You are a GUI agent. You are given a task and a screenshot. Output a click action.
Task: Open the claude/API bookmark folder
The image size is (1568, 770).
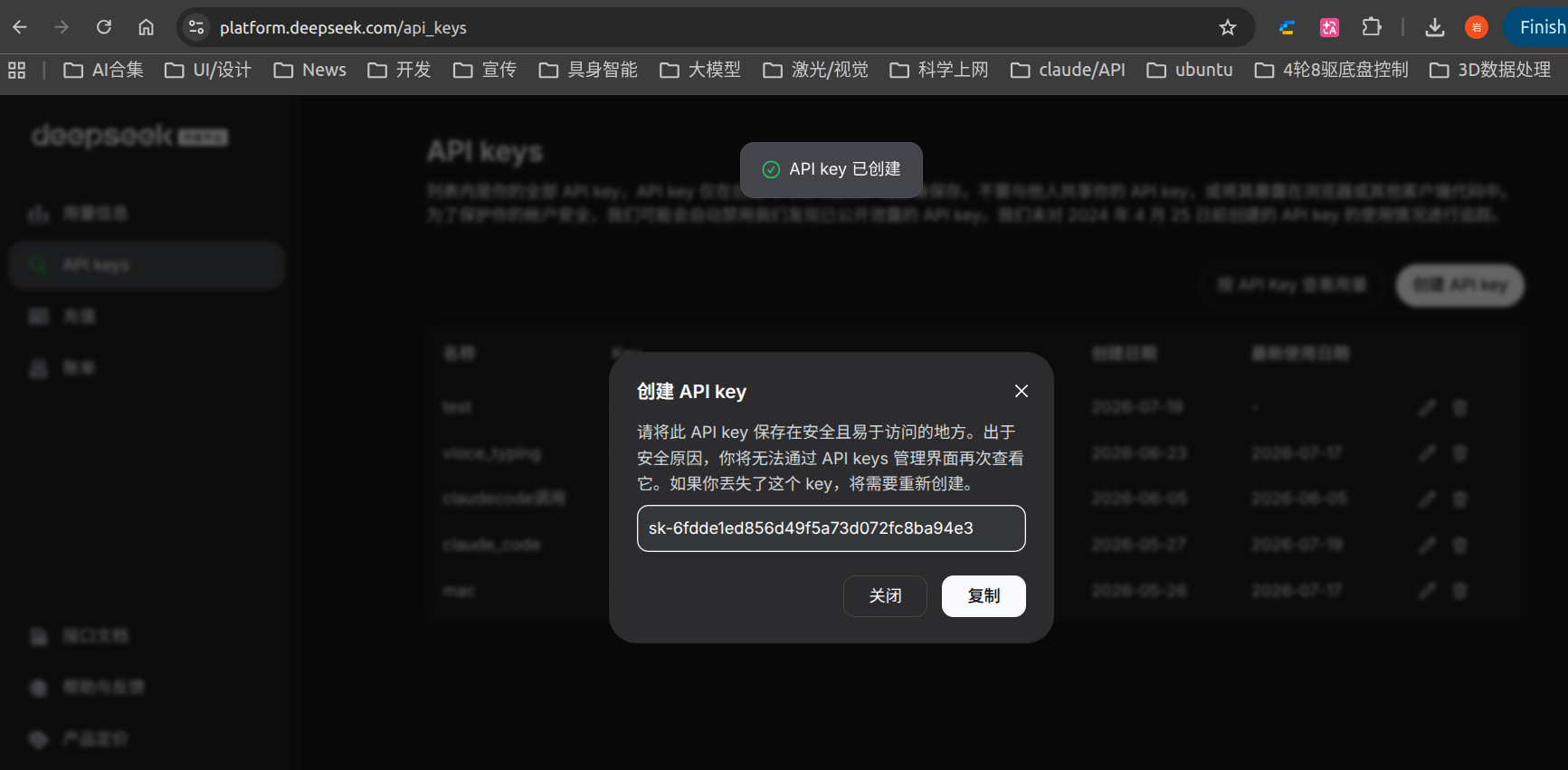tap(1068, 70)
